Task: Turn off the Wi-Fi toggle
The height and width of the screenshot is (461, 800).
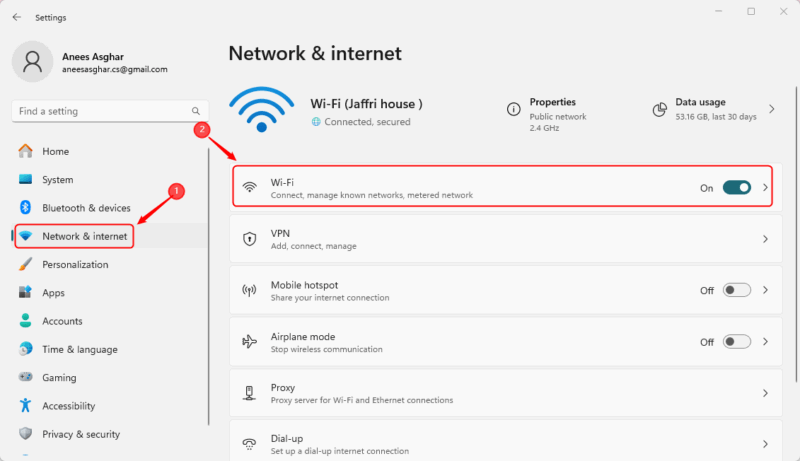Action: [x=737, y=188]
